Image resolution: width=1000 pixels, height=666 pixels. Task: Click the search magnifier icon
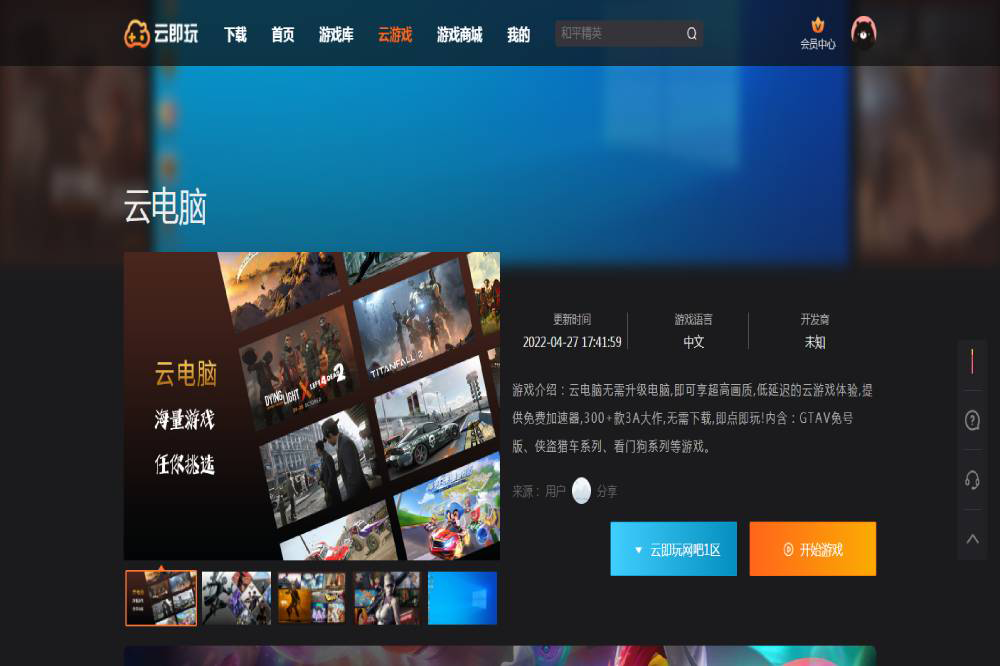(691, 33)
